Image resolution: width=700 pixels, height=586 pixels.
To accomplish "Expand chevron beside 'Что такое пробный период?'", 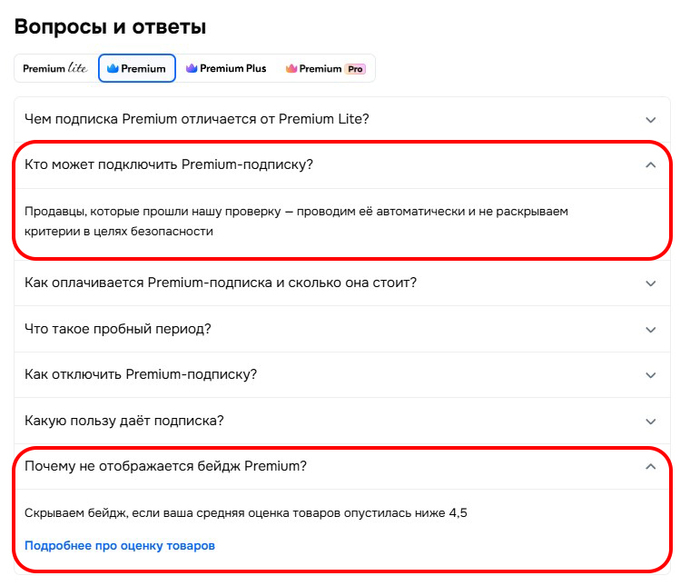I will pos(651,329).
